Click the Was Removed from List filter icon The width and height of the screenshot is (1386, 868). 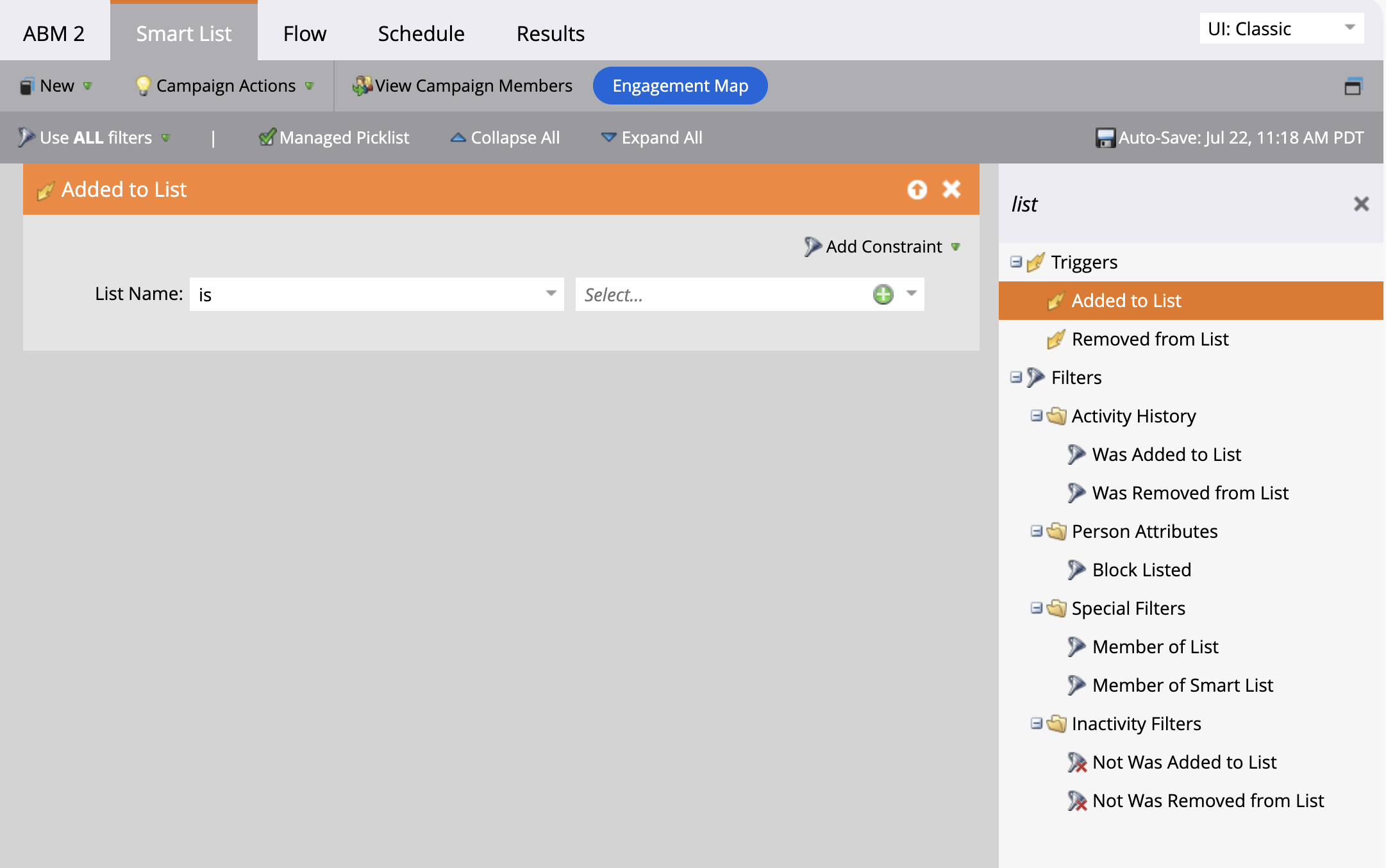click(x=1076, y=493)
